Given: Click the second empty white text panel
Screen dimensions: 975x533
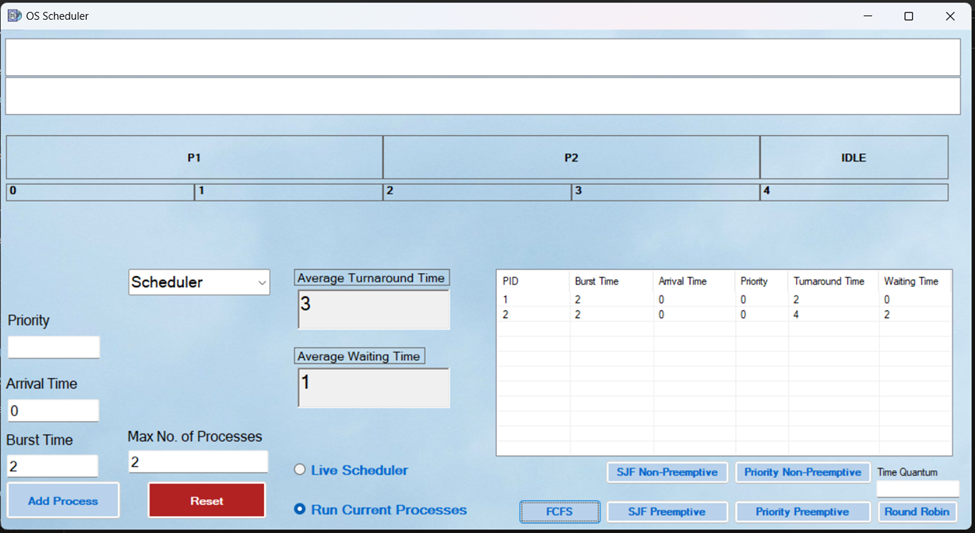Looking at the screenshot, I should coord(483,96).
